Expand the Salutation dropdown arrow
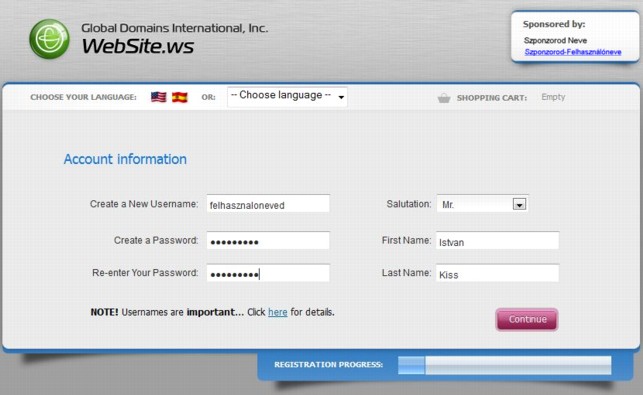 (519, 204)
